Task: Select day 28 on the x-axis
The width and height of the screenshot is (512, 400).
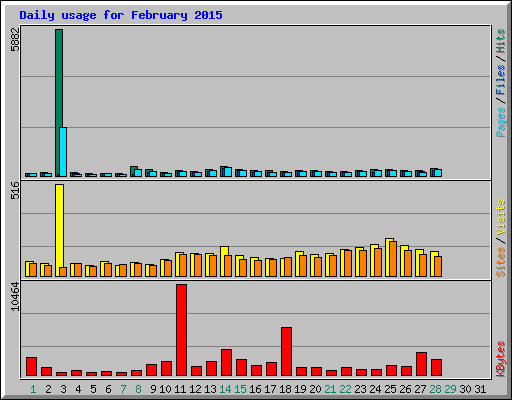Action: 435,389
